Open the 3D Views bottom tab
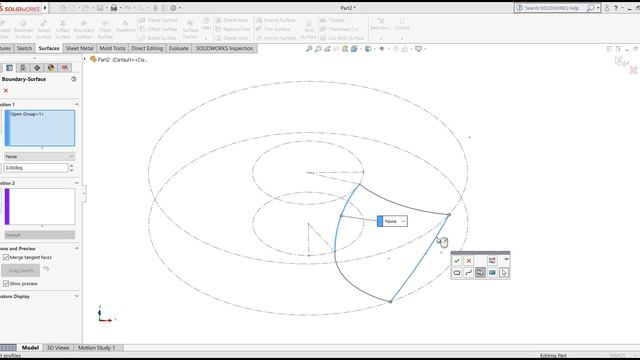Image resolution: width=640 pixels, height=360 pixels. click(x=58, y=348)
